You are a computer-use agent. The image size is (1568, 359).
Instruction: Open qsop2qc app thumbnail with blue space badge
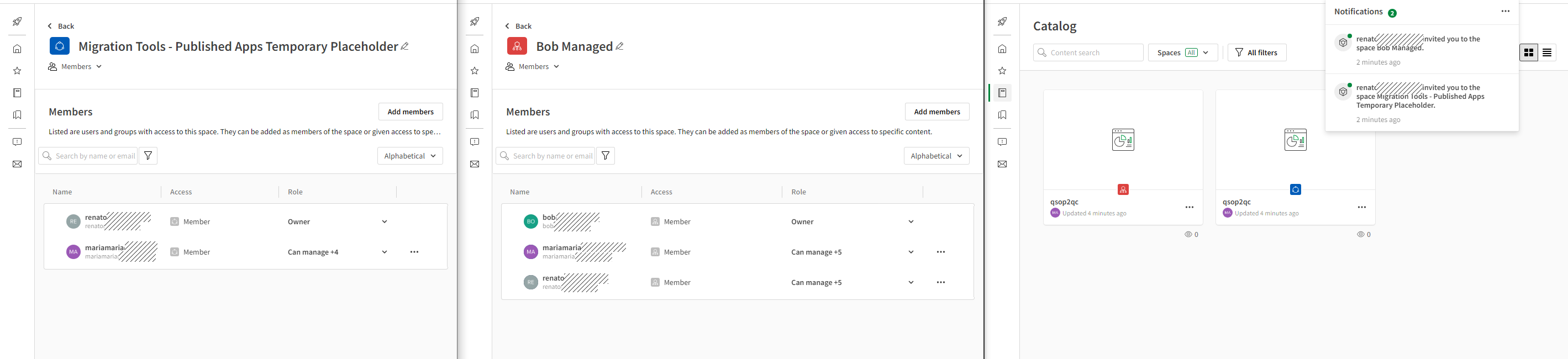tap(1295, 140)
